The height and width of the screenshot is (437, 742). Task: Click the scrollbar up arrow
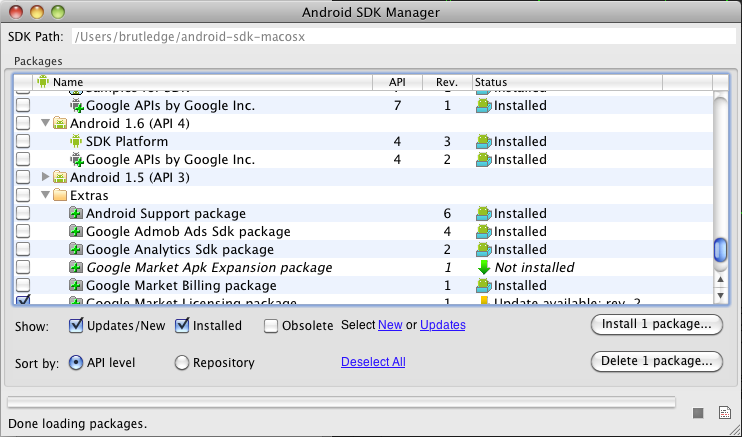tap(720, 280)
